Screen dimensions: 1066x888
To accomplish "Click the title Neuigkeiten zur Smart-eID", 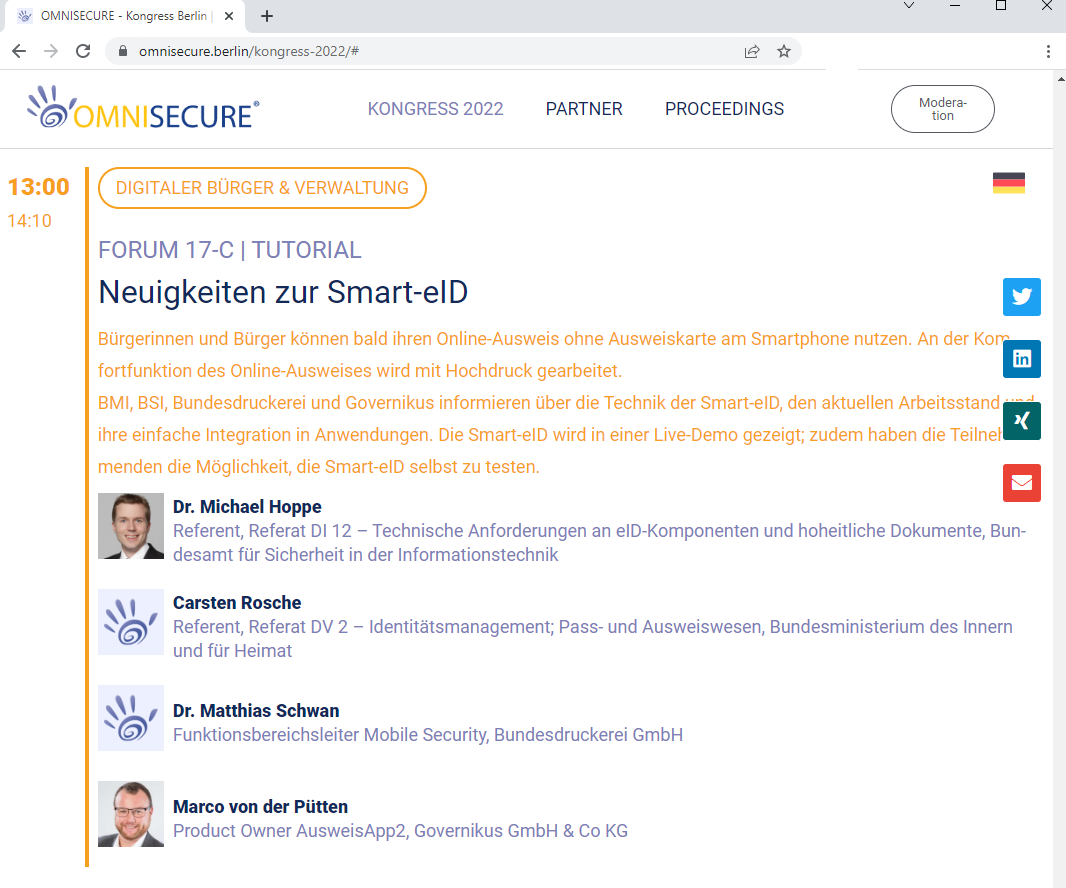I will [283, 292].
